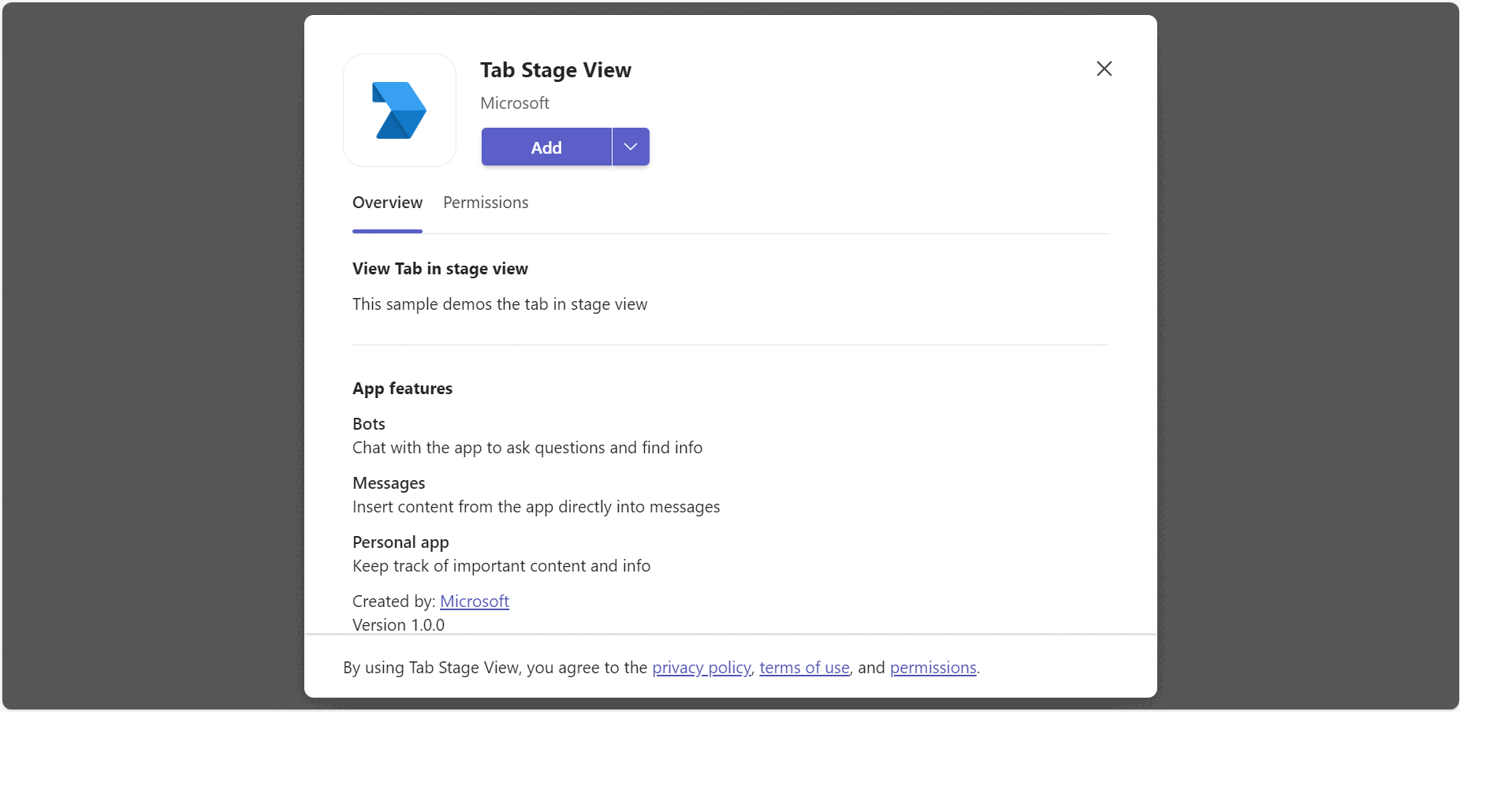
Task: Open the Microsoft created by link
Action: coord(475,601)
